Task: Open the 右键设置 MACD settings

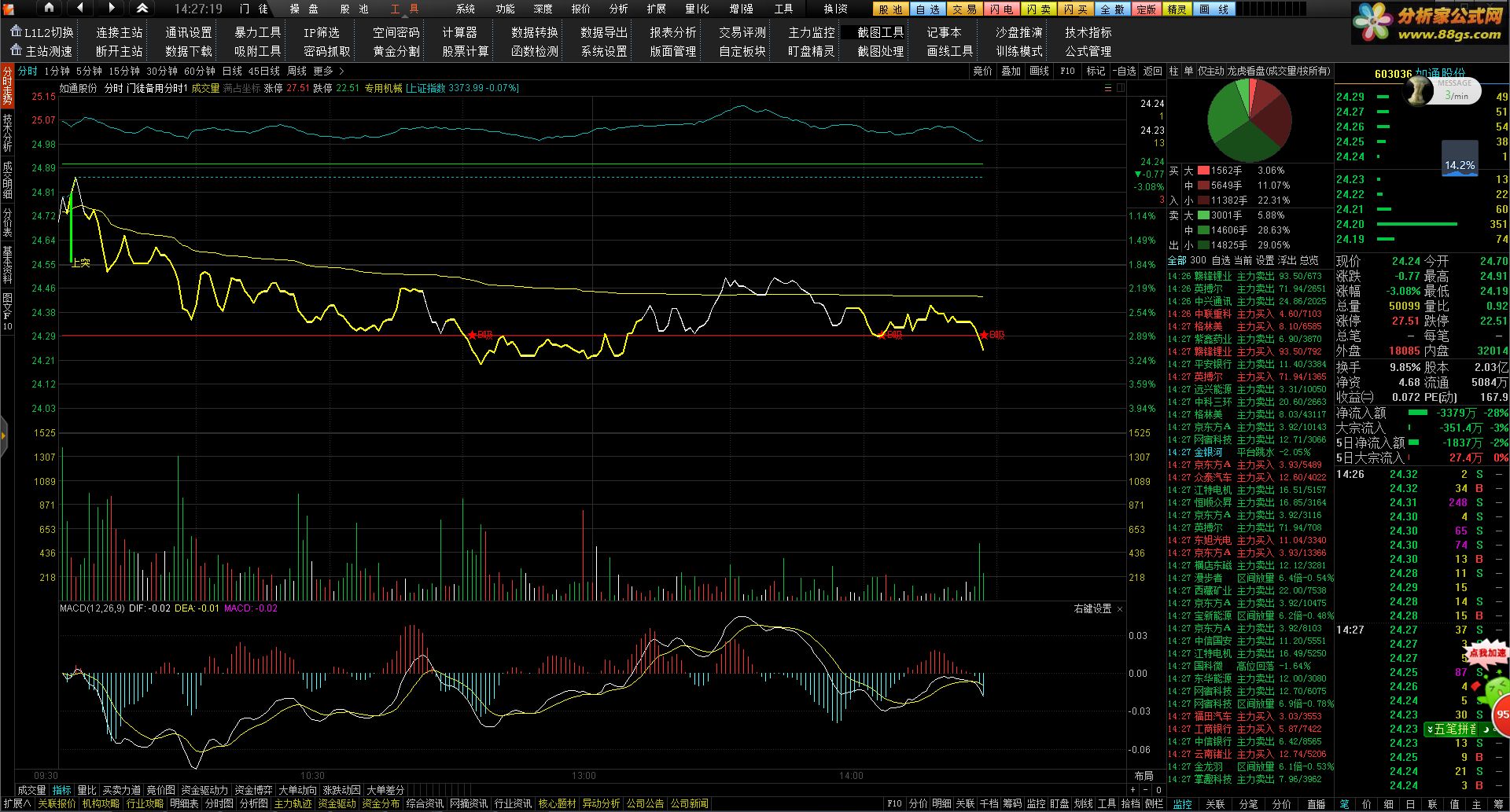Action: (x=1092, y=609)
